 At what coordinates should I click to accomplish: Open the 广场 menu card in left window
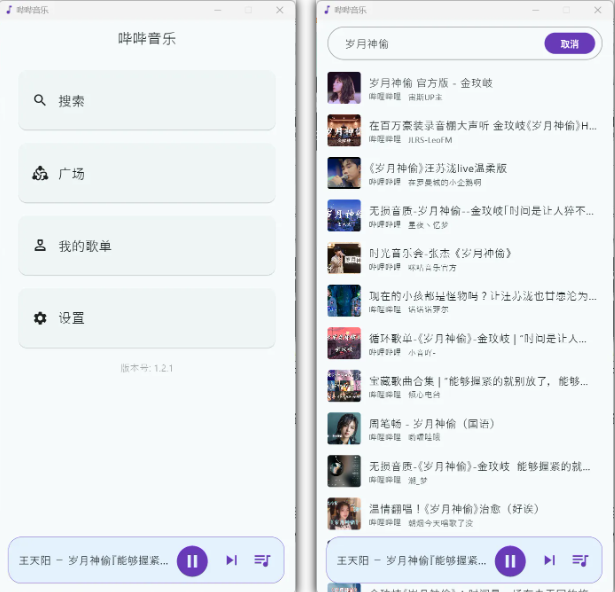147,173
